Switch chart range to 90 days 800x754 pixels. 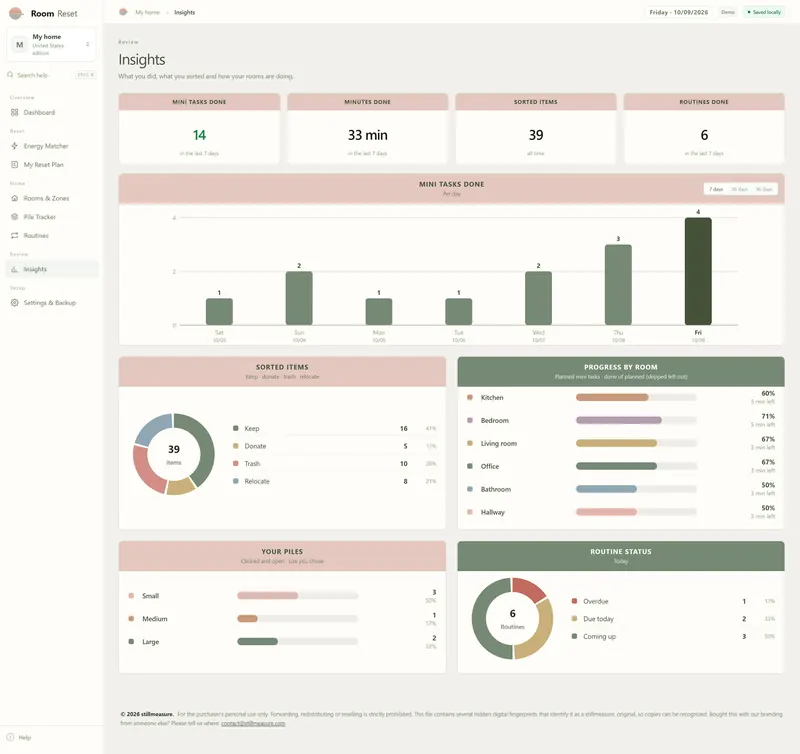[x=764, y=189]
